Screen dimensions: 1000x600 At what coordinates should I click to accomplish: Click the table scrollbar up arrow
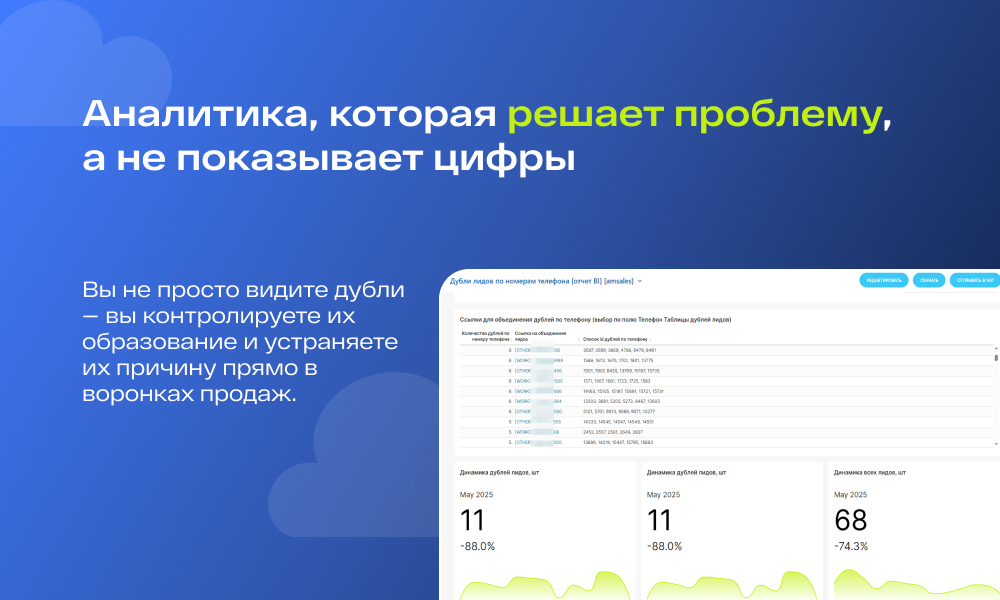pos(996,349)
